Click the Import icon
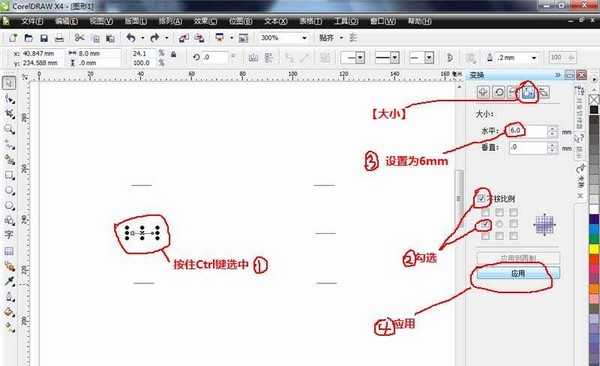This screenshot has width=600, height=366. coord(184,38)
